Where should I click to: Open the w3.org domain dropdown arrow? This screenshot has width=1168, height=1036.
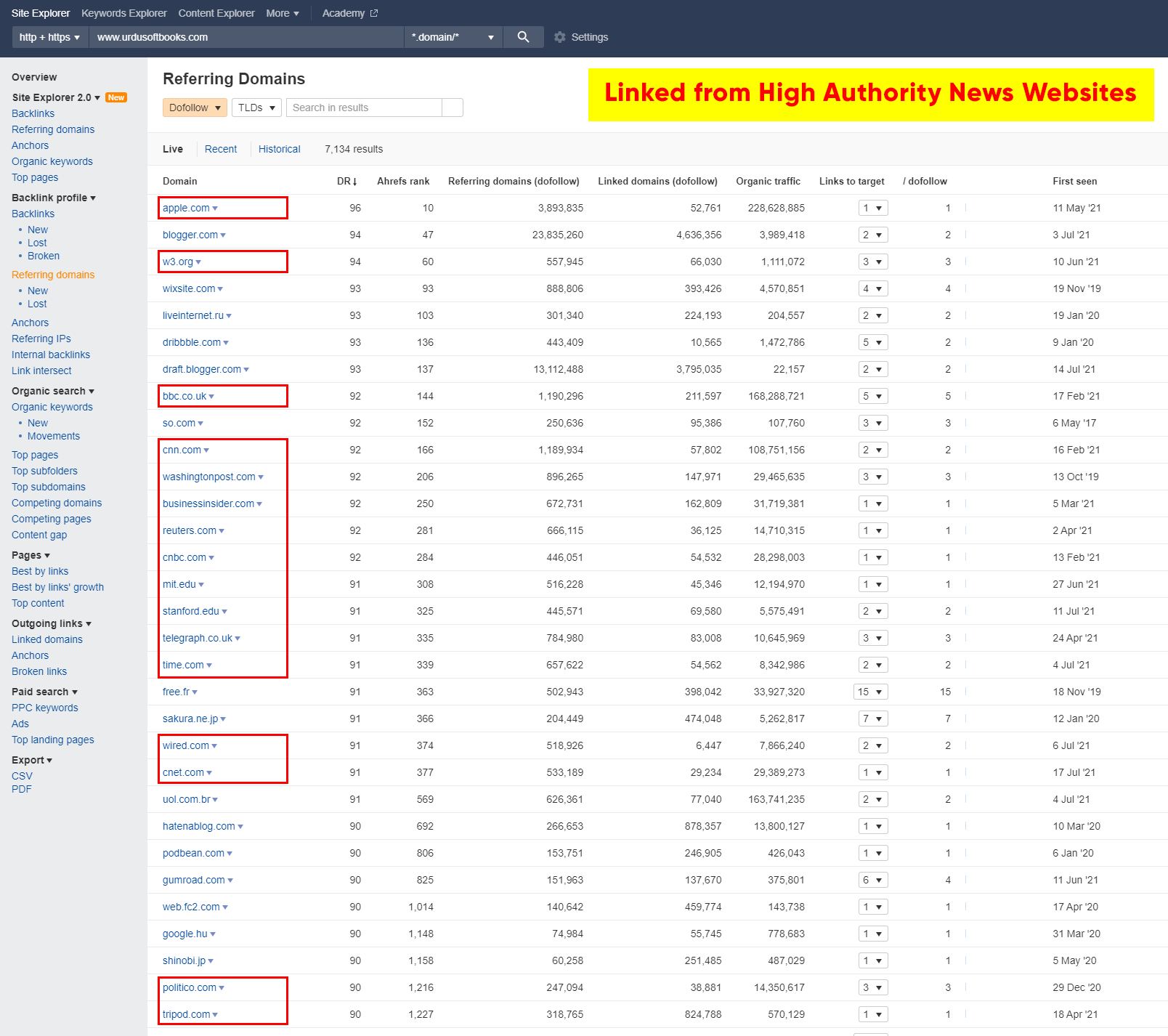[x=198, y=262]
